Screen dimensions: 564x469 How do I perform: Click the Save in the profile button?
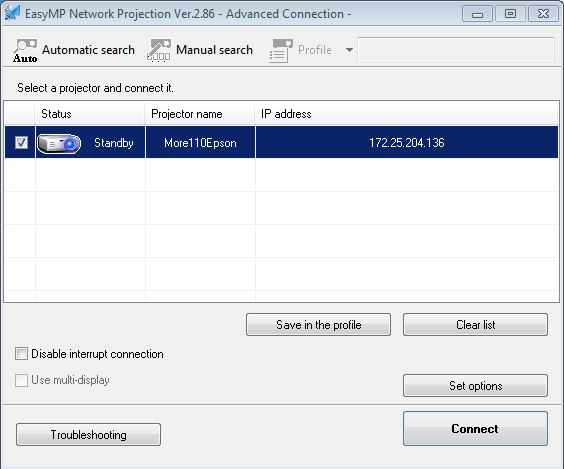318,324
